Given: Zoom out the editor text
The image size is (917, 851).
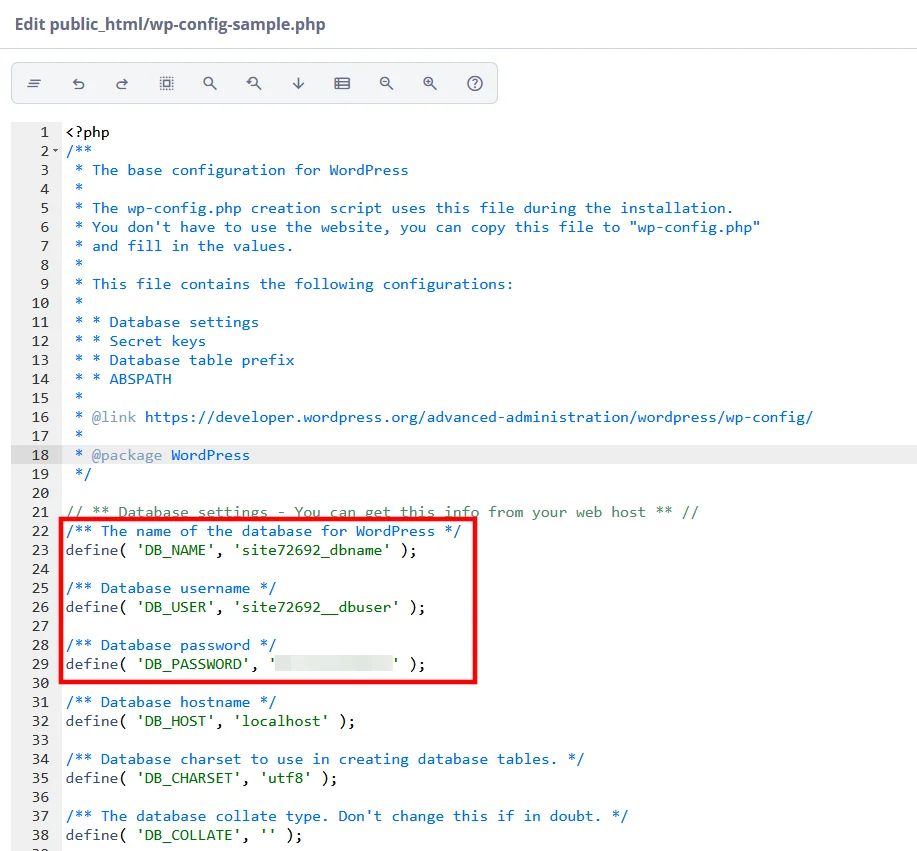Looking at the screenshot, I should 386,83.
